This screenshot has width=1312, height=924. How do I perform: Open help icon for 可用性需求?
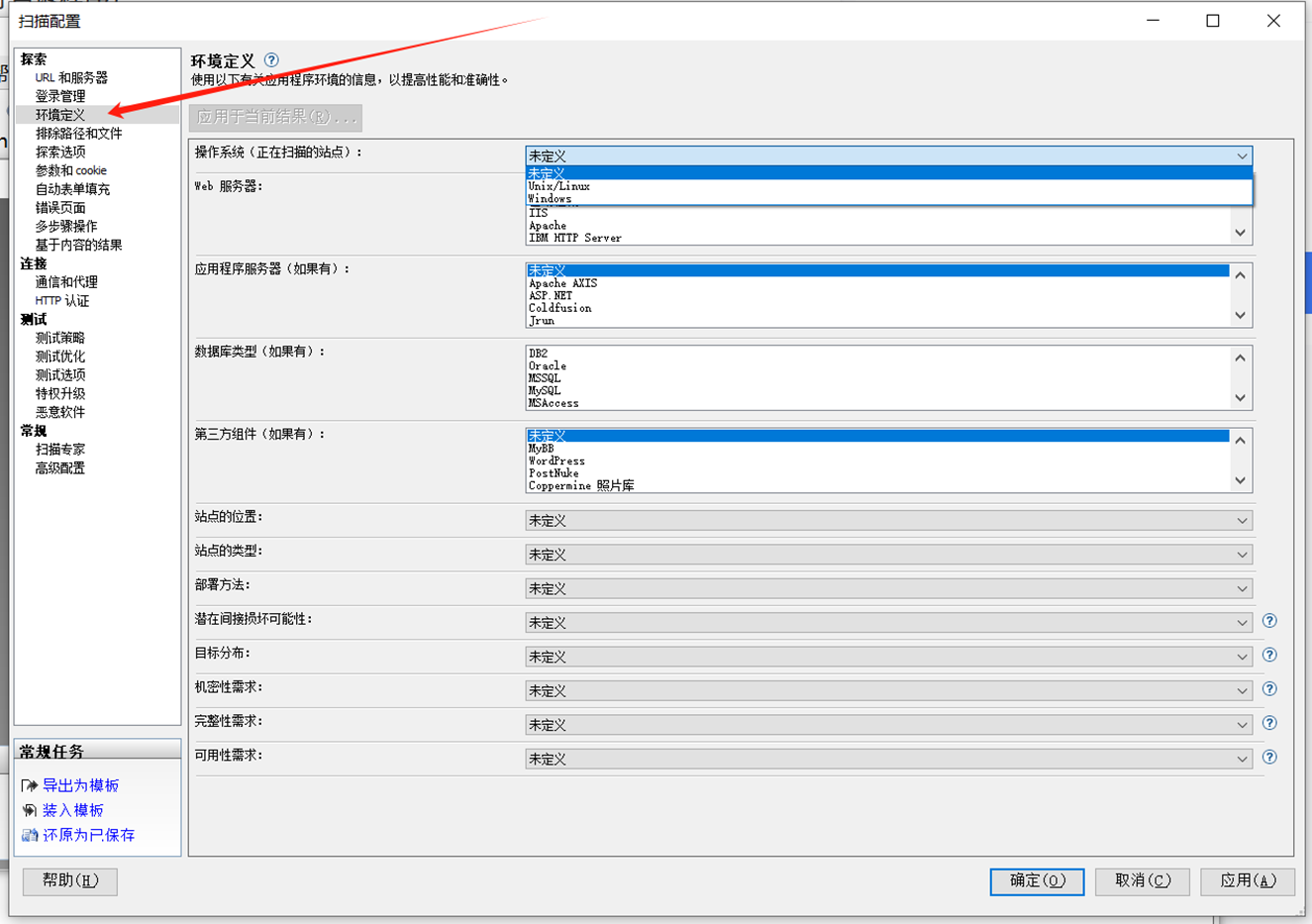pos(1269,758)
